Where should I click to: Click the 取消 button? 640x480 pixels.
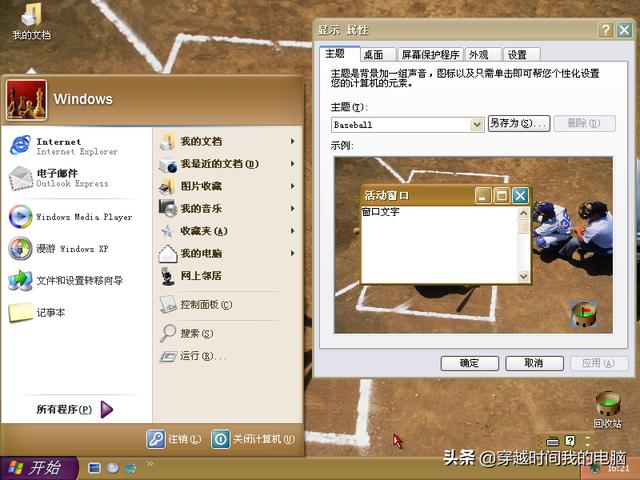click(x=534, y=363)
